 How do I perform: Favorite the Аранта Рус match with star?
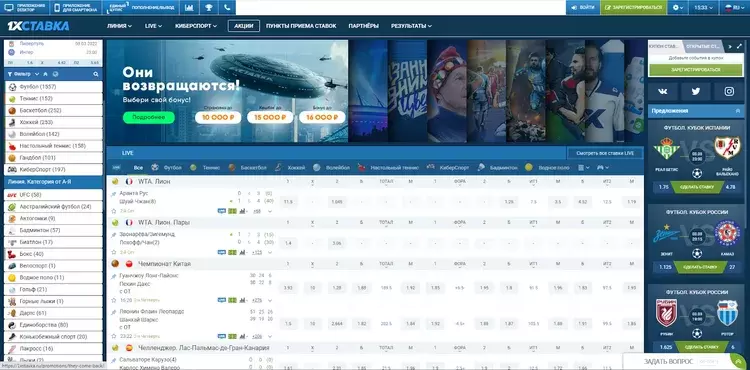click(x=114, y=210)
